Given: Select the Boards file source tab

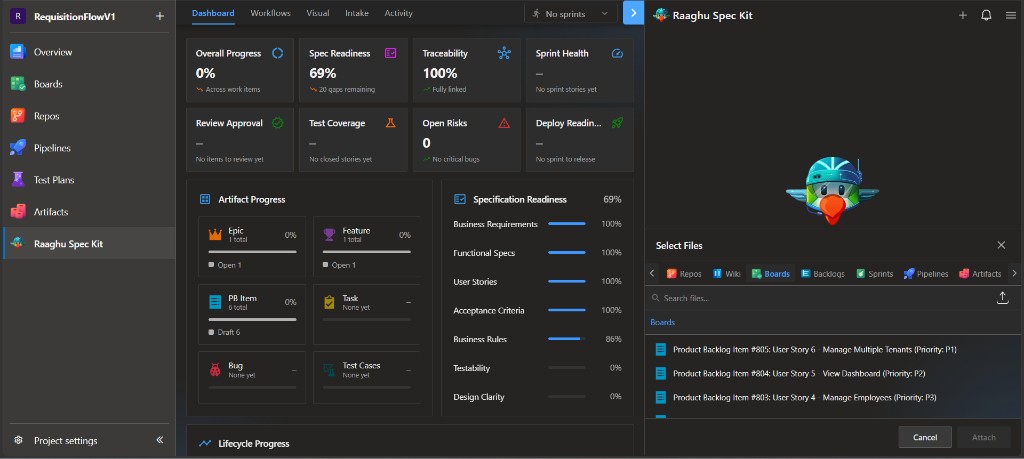Looking at the screenshot, I should click(771, 274).
